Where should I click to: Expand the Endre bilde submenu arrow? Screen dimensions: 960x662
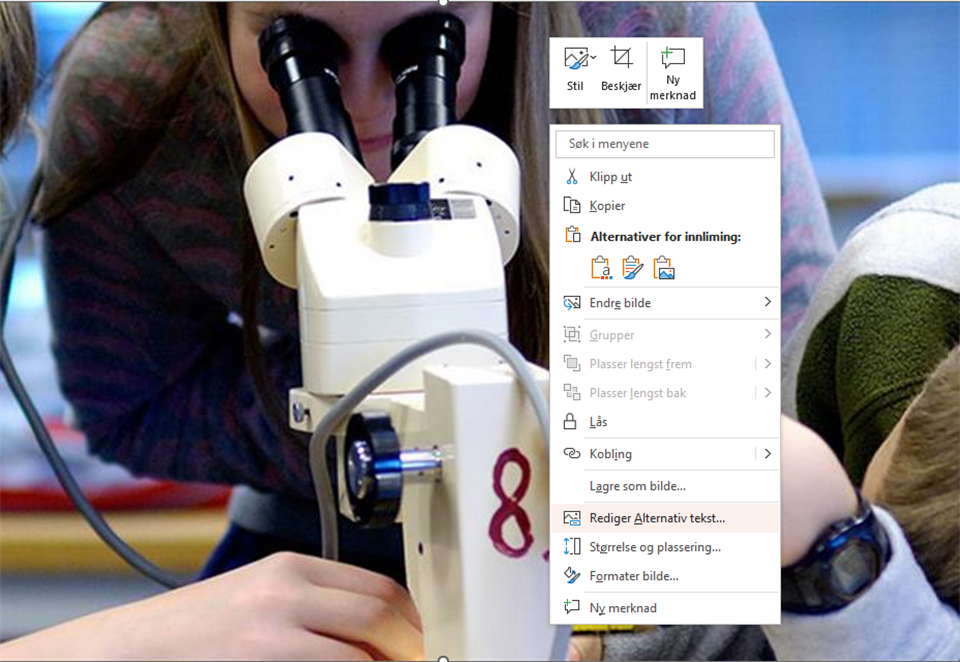(x=767, y=302)
